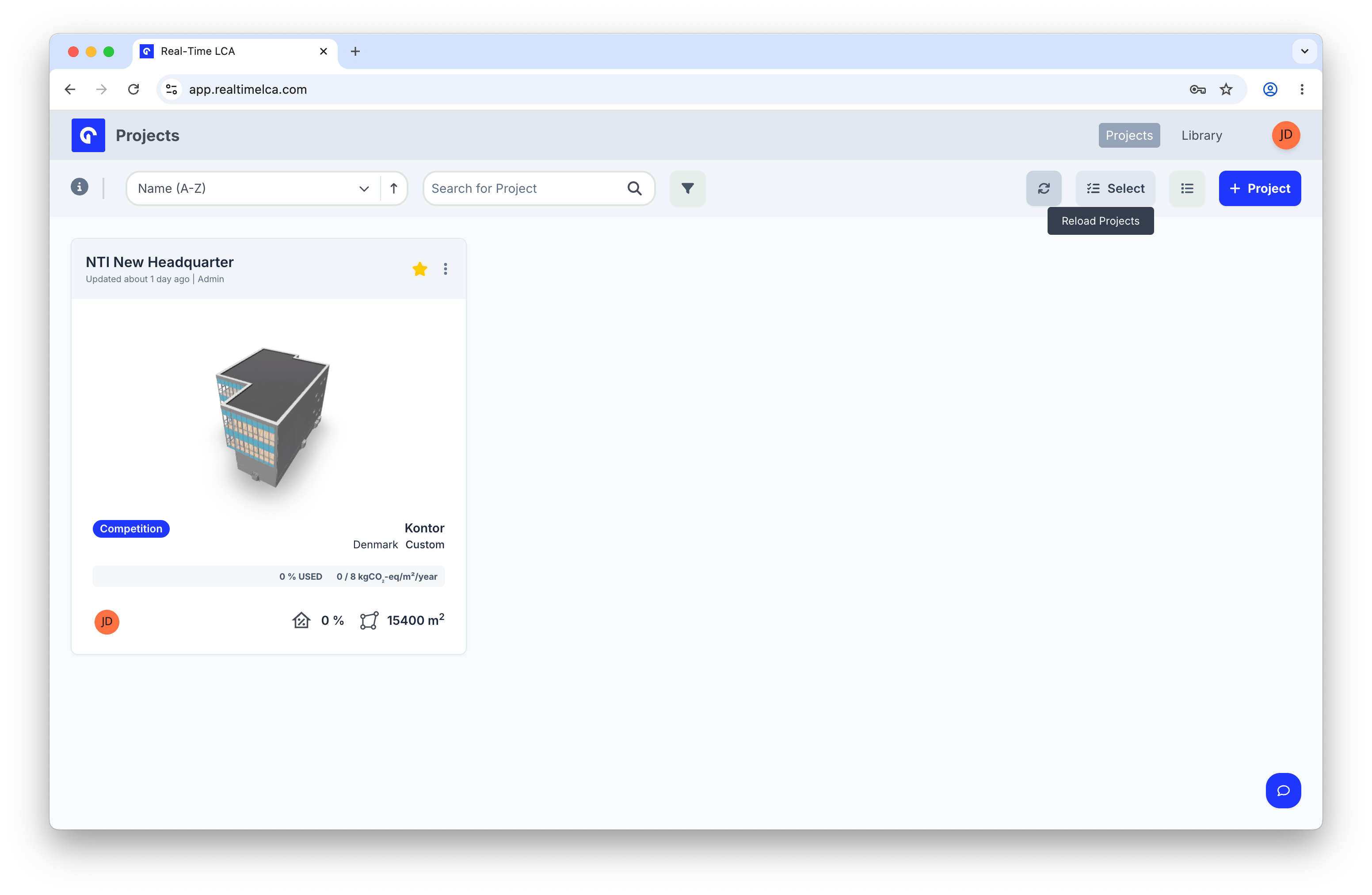Open site information in the address bar
Screen dimensions: 1372x895
171,89
